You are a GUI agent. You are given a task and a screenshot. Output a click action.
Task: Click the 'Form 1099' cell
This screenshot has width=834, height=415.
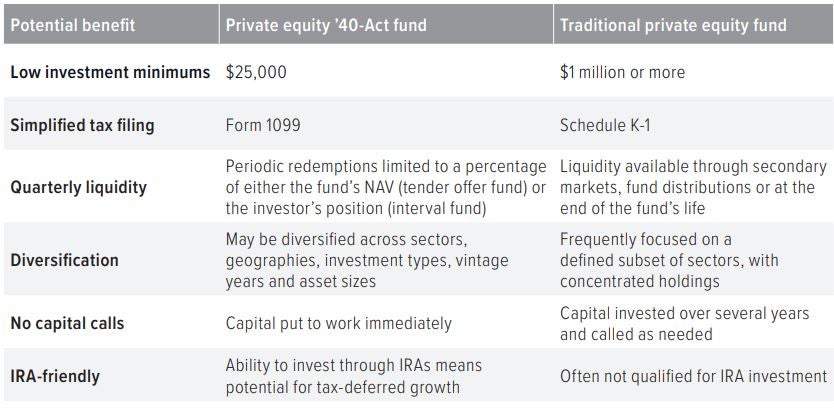(263, 125)
